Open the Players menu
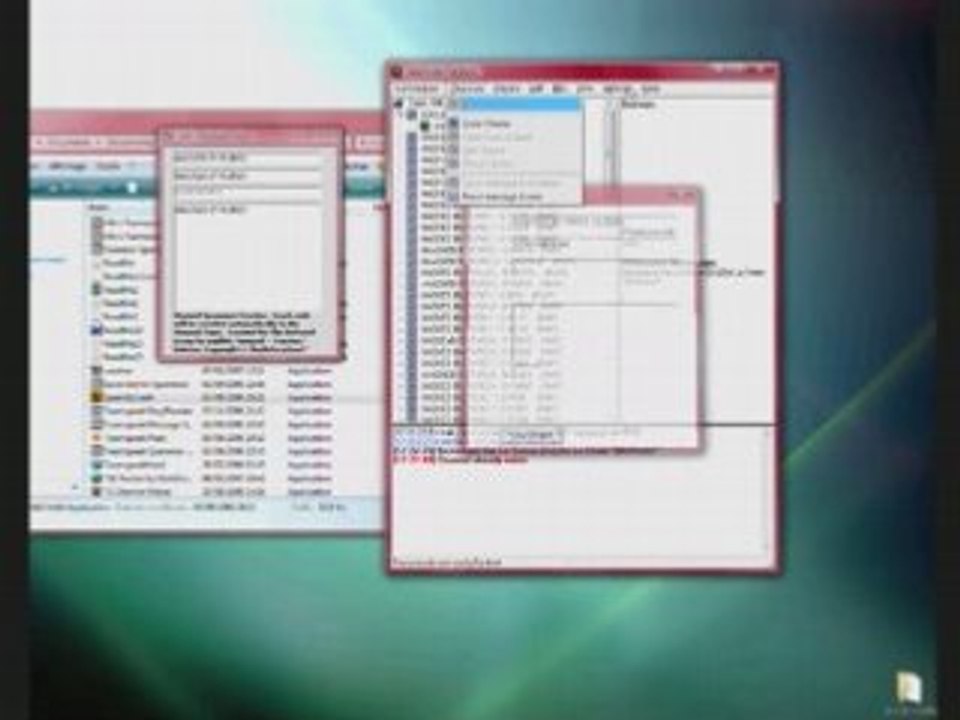This screenshot has width=960, height=720. point(506,89)
